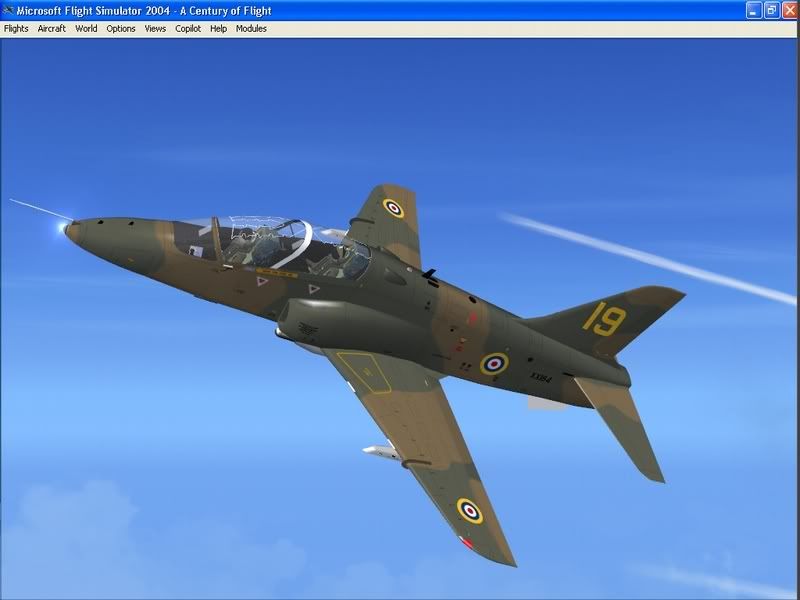Open the Views menu

(155, 29)
